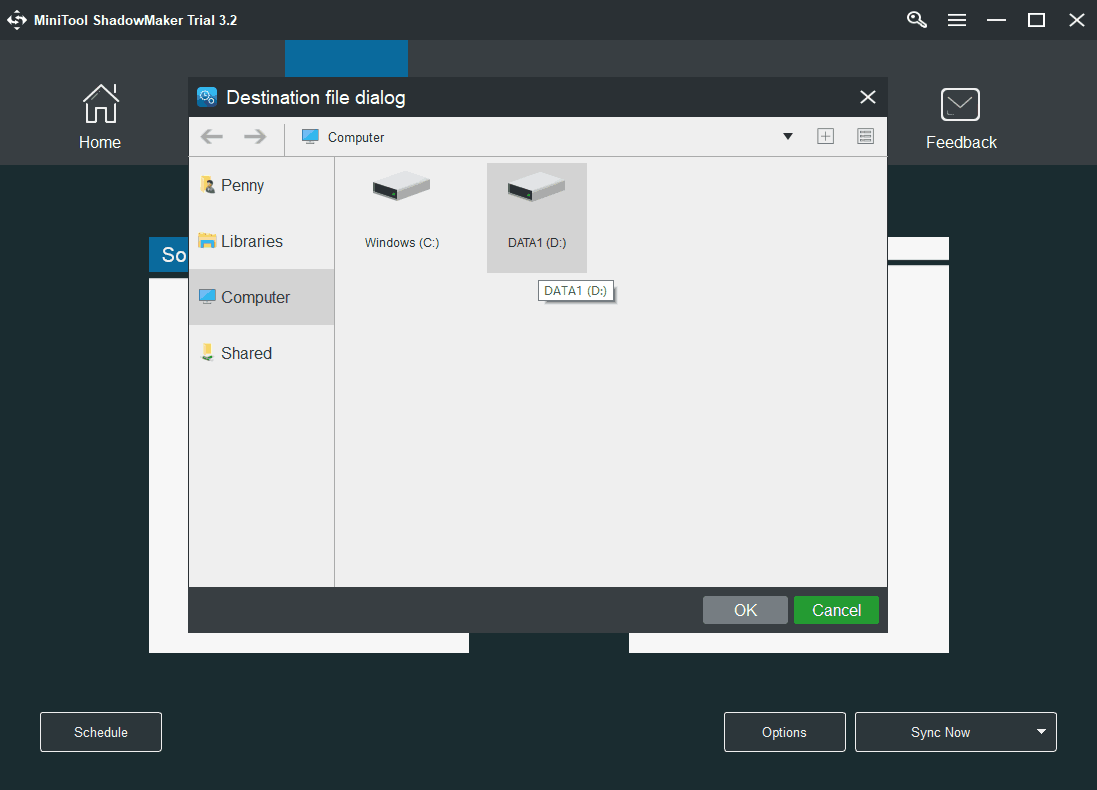Switch to list view icon

(x=865, y=136)
